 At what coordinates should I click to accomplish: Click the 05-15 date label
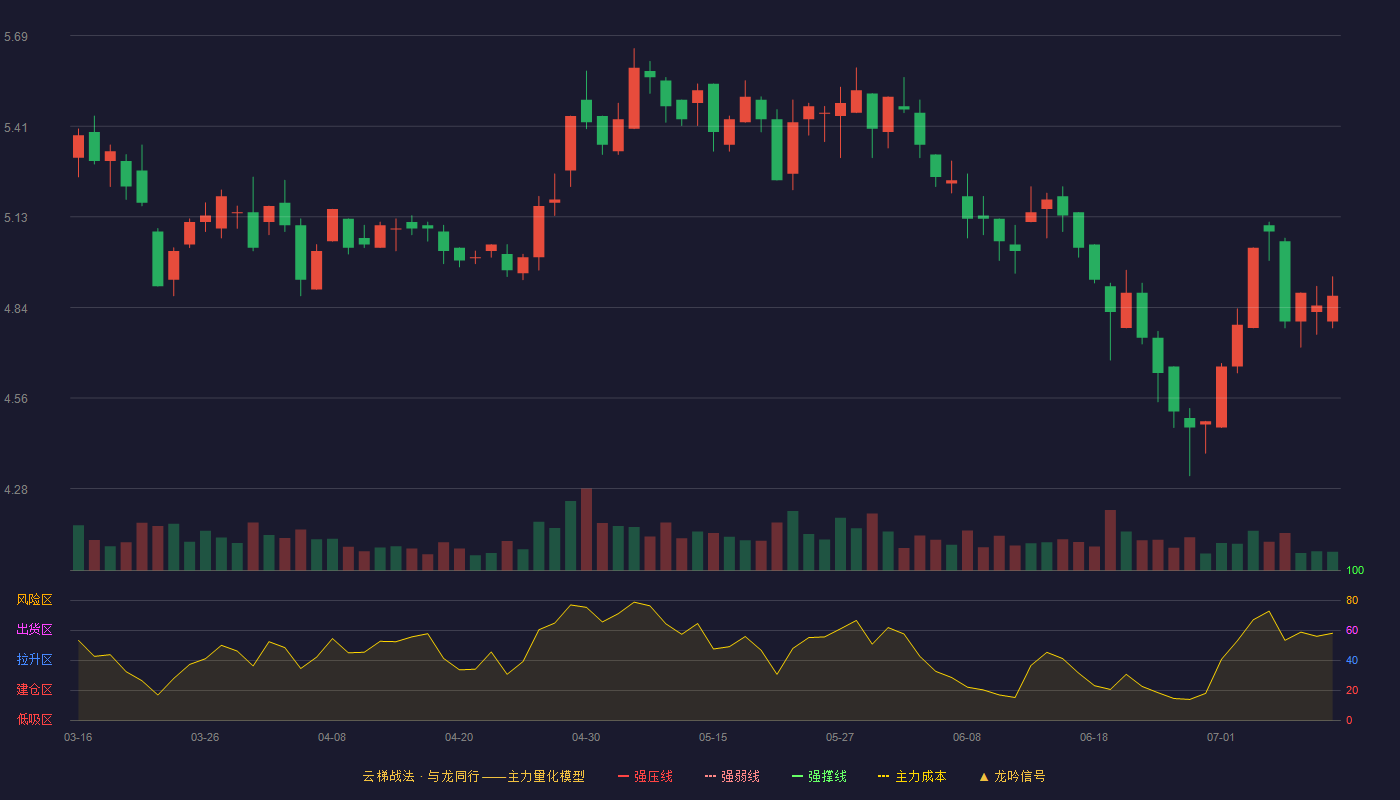(x=713, y=737)
